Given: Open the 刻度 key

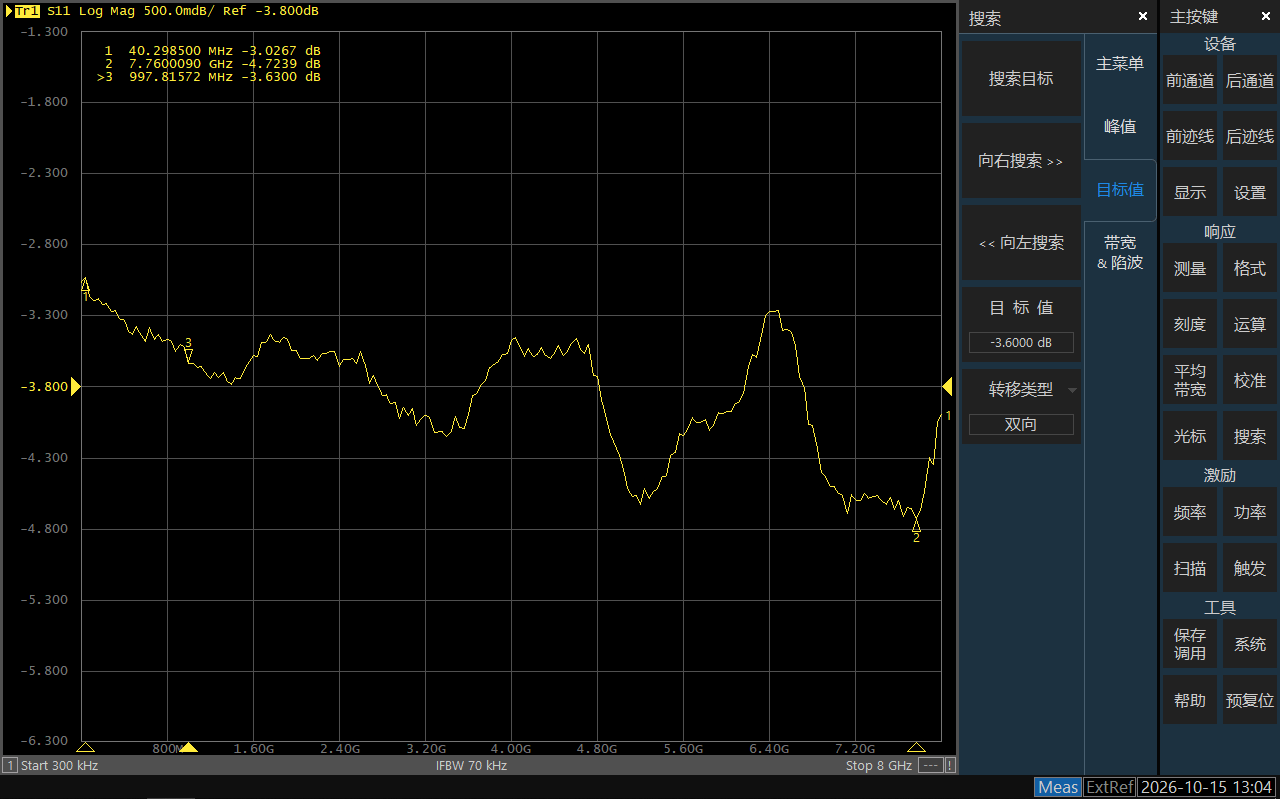Looking at the screenshot, I should 1190,325.
